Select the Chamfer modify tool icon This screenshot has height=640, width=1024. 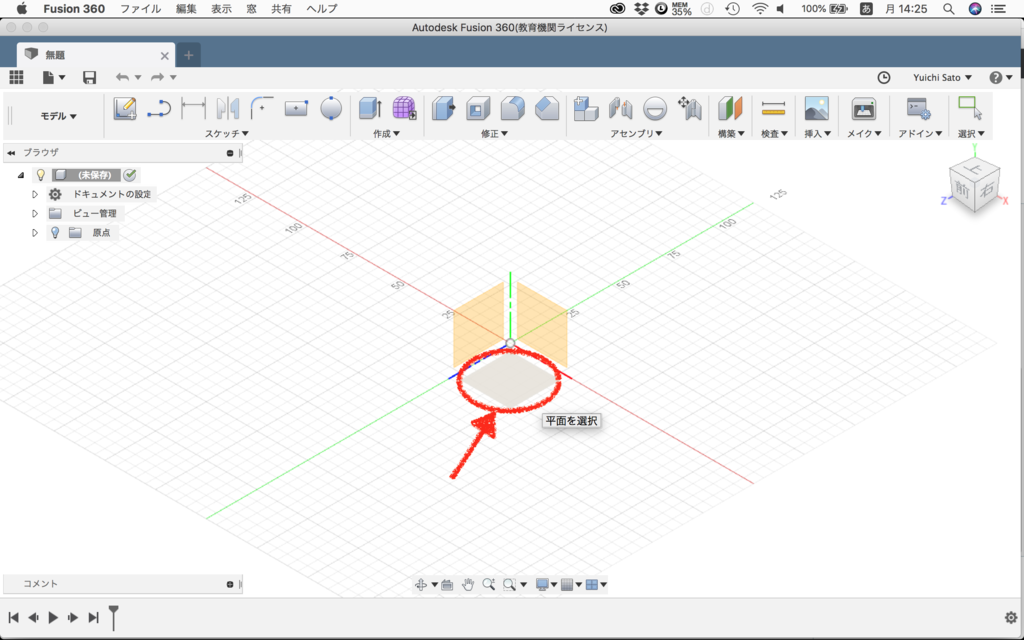coord(547,108)
